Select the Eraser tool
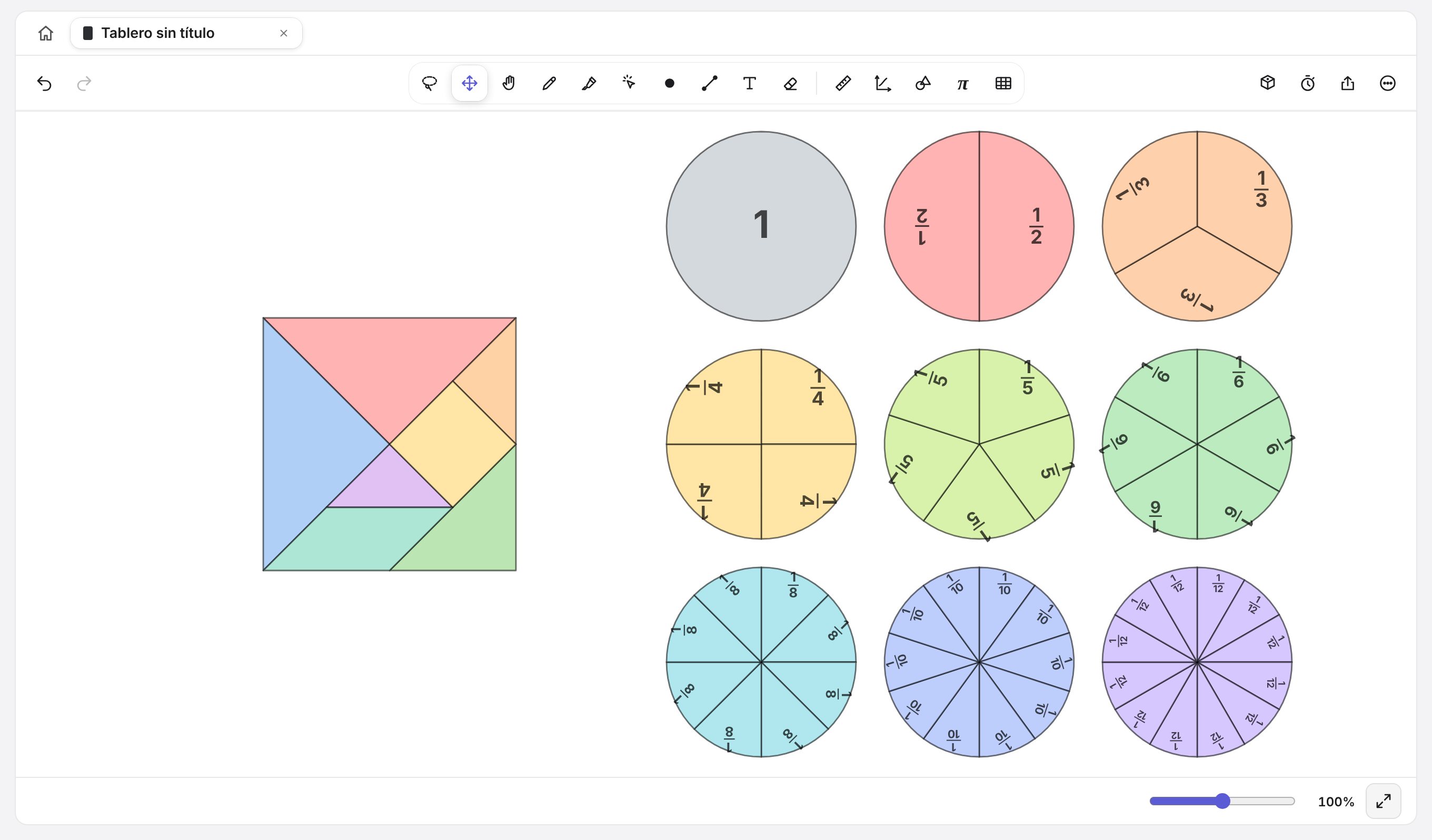1432x840 pixels. click(790, 84)
